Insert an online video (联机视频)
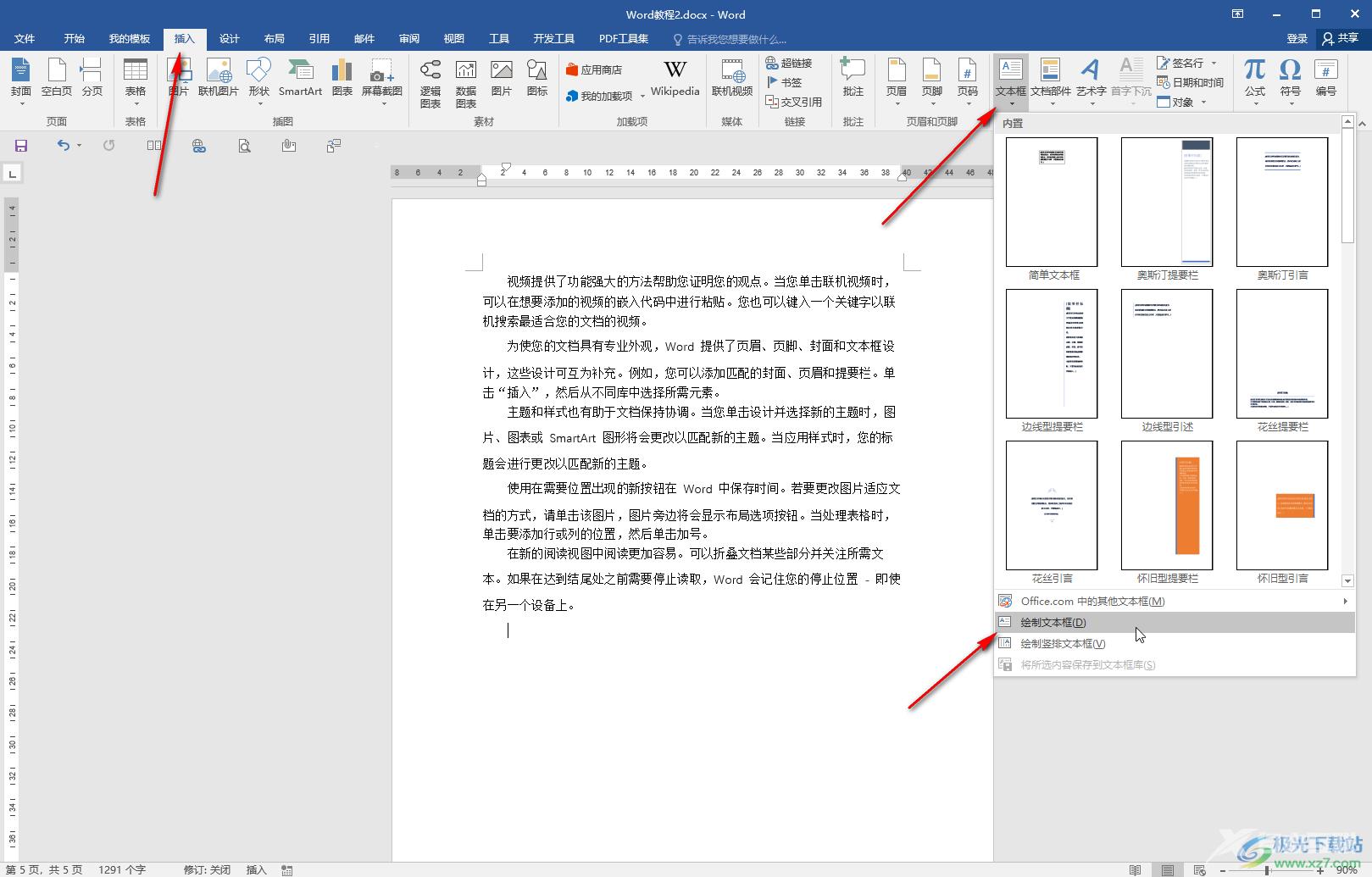Viewport: 1372px width, 877px height. point(732,78)
